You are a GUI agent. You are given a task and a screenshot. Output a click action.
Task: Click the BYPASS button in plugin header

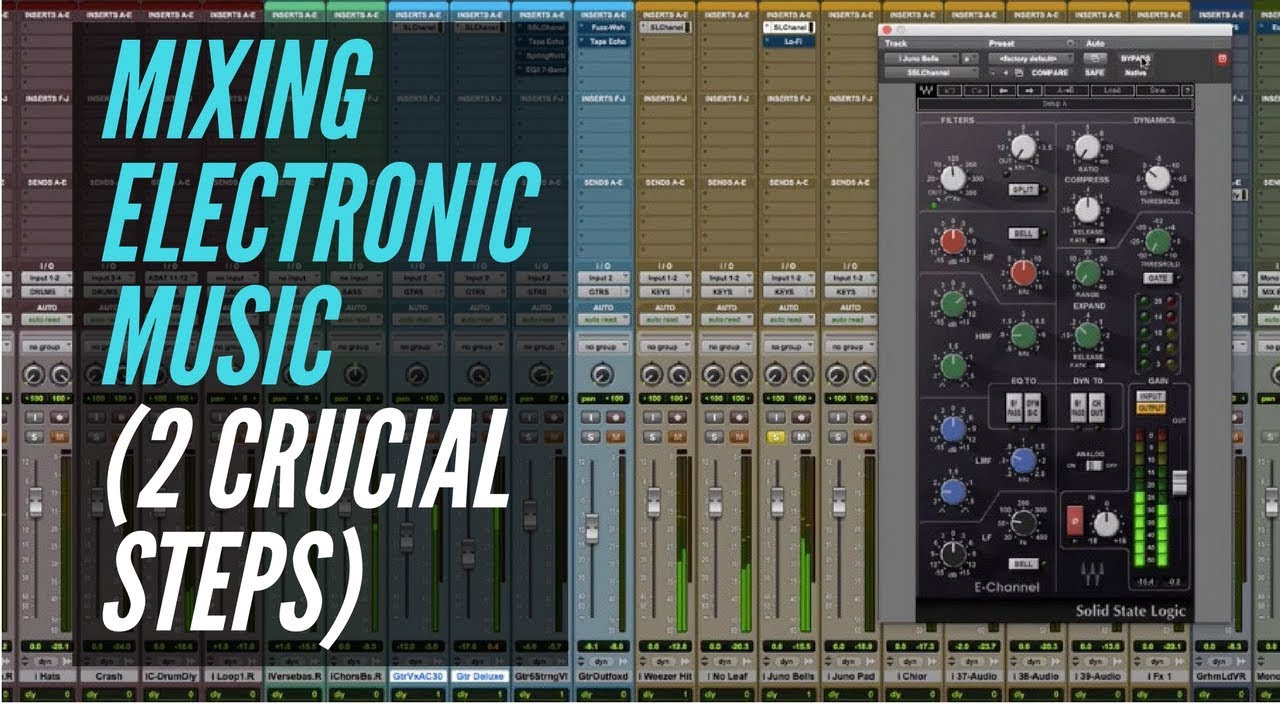coord(1135,58)
